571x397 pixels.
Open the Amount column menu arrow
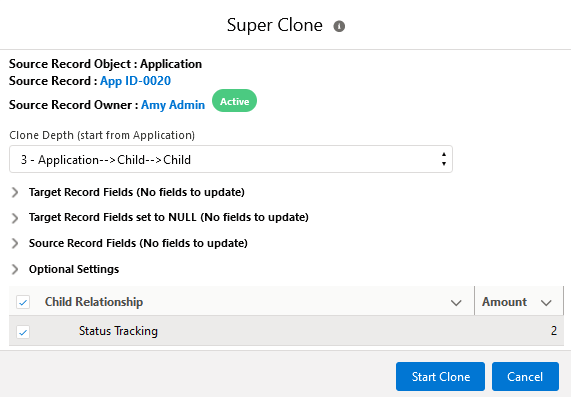click(x=546, y=303)
